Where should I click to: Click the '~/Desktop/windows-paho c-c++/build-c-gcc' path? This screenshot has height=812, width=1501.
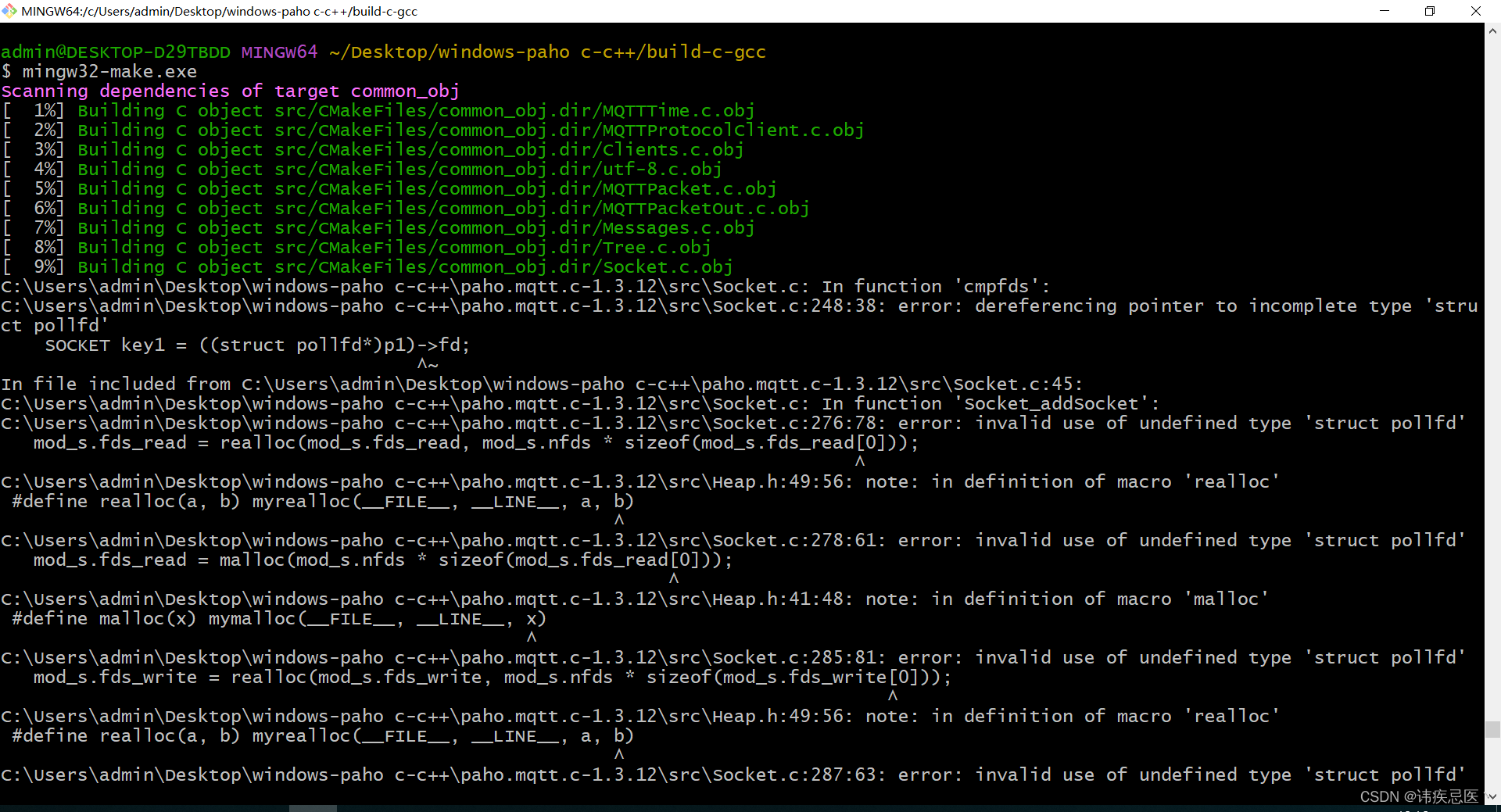[548, 52]
